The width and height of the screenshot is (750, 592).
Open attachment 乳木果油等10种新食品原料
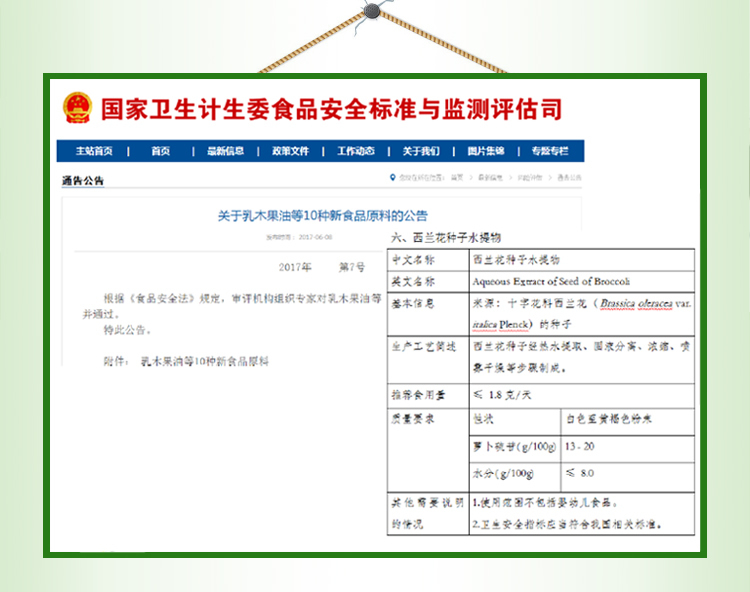pyautogui.click(x=205, y=362)
